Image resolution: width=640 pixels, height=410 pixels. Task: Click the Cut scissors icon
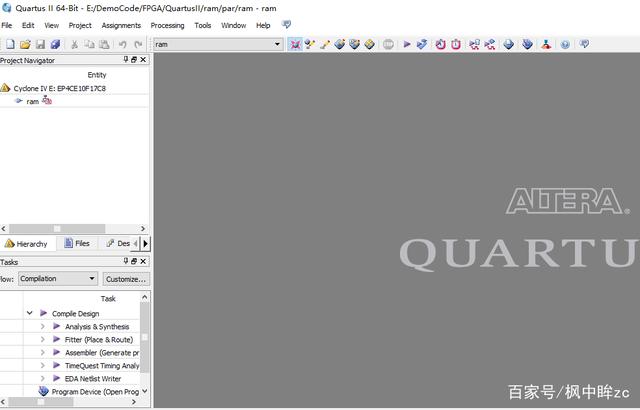click(74, 44)
